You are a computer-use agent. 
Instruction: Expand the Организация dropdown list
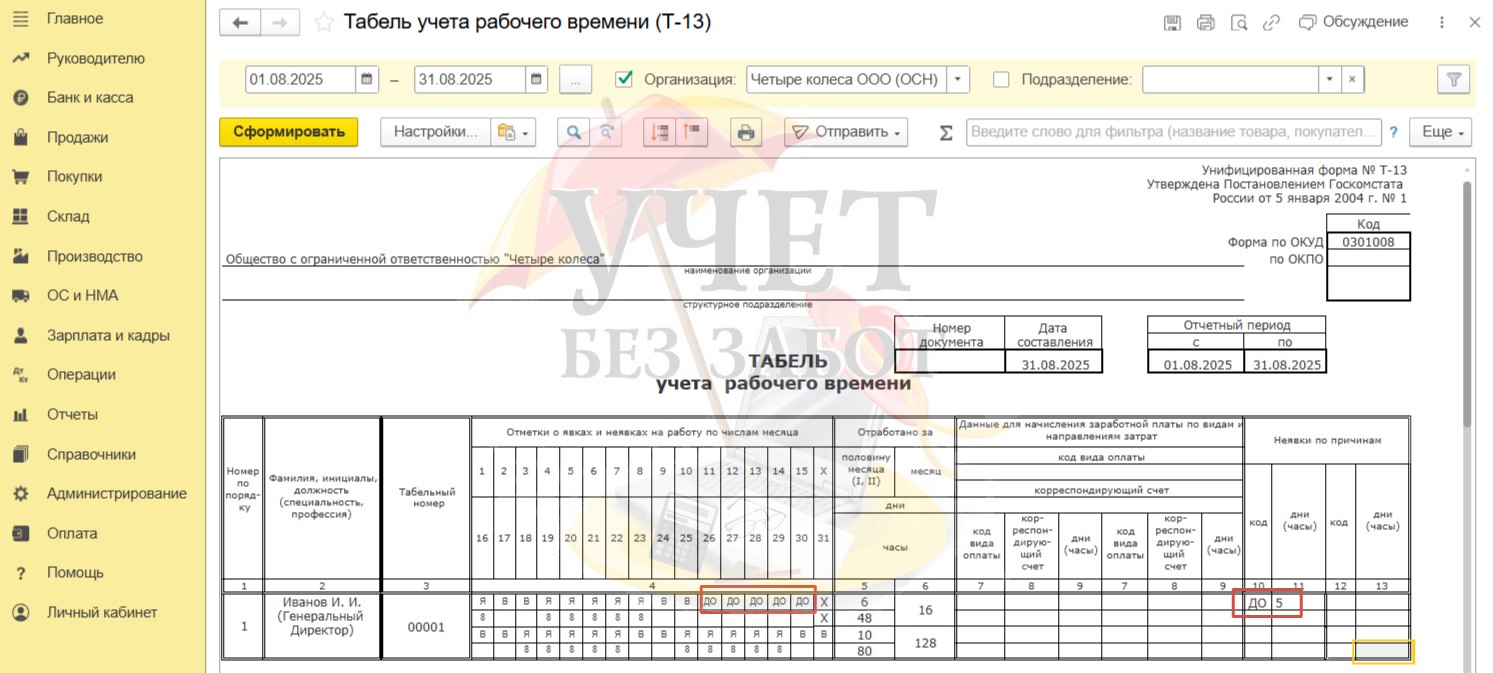pyautogui.click(x=958, y=79)
